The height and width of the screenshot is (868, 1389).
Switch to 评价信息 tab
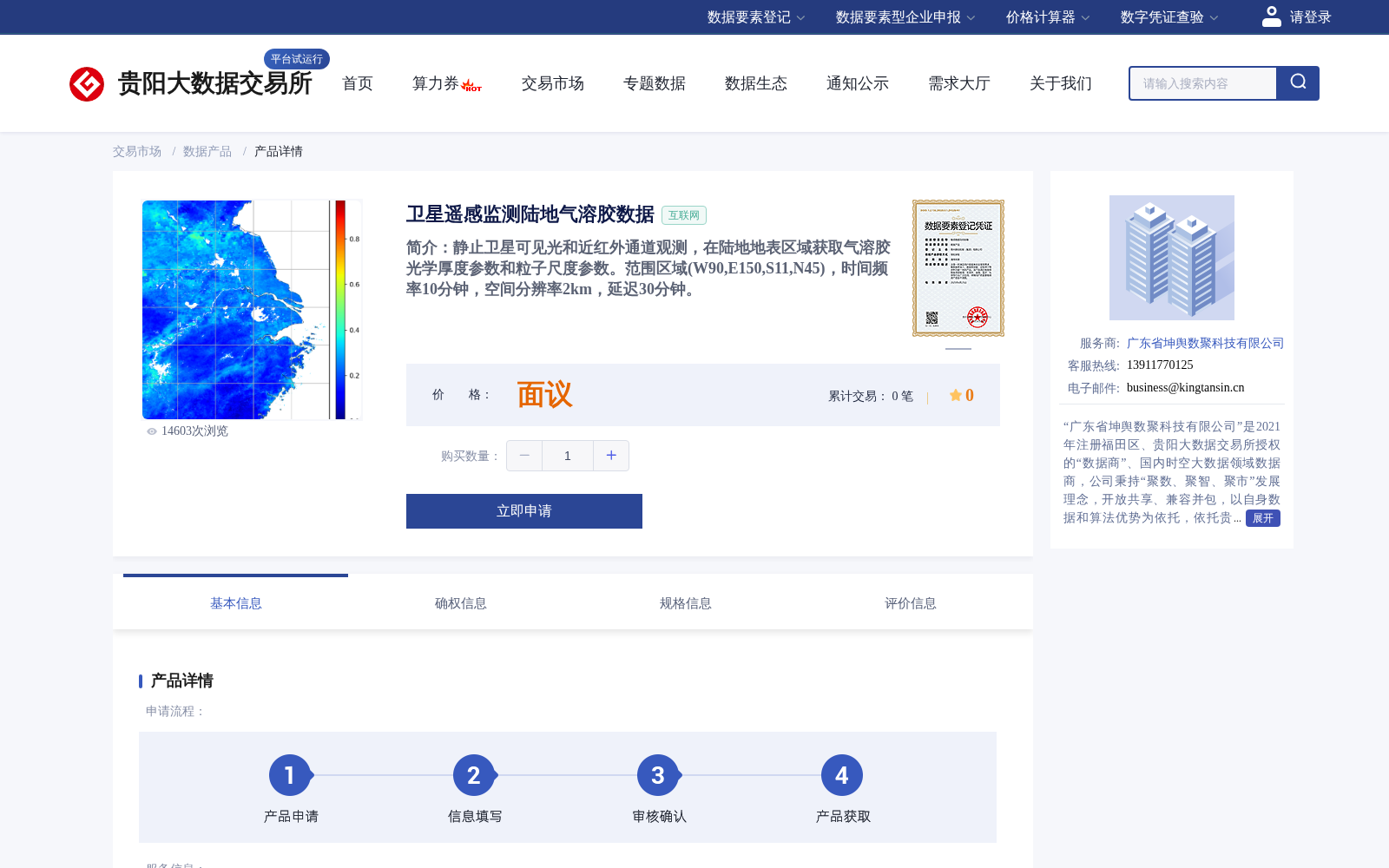[x=910, y=603]
